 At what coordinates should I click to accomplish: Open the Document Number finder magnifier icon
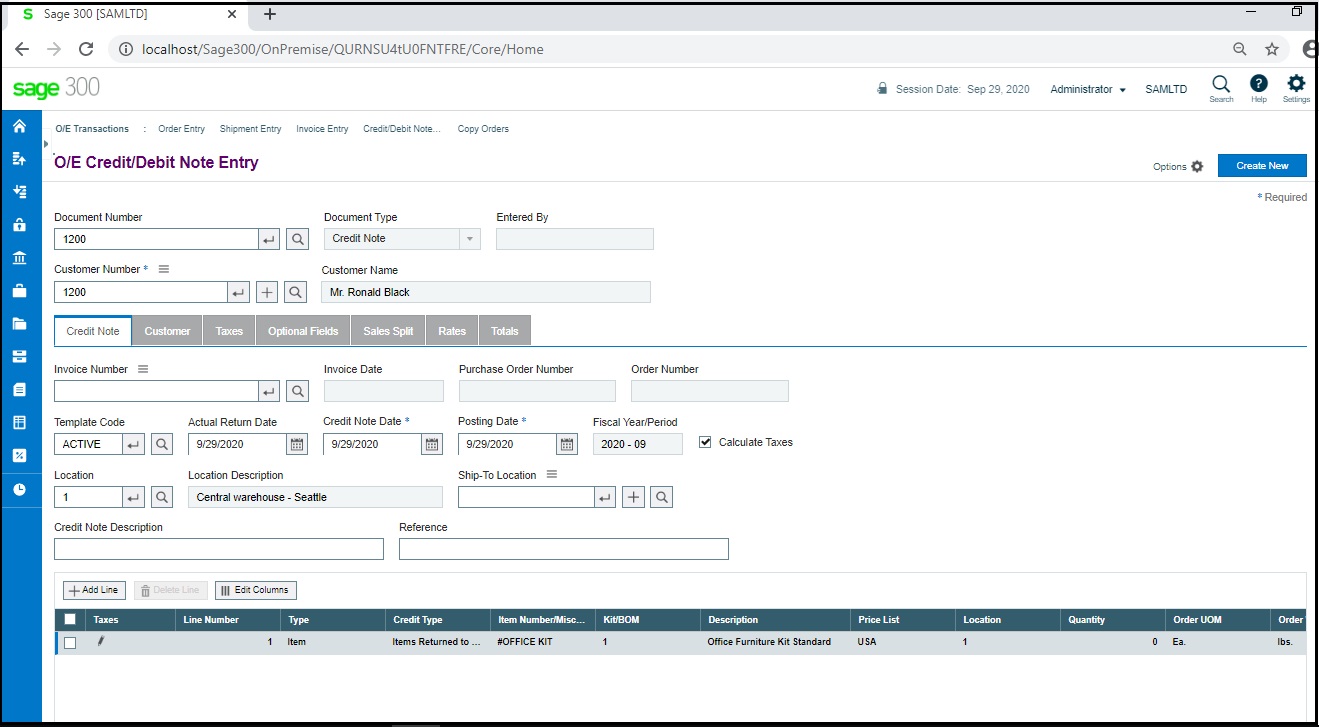pos(296,238)
